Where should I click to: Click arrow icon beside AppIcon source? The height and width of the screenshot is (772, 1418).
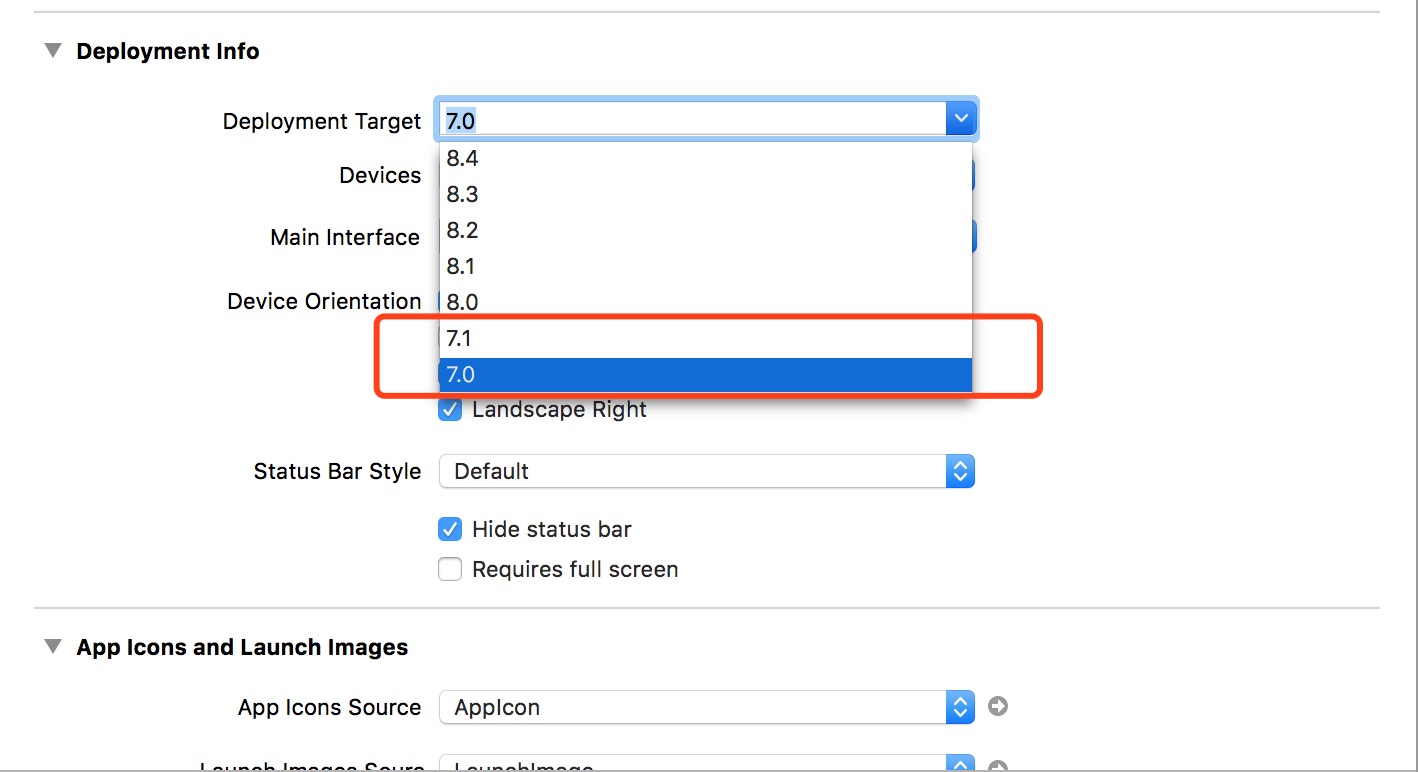(x=997, y=707)
